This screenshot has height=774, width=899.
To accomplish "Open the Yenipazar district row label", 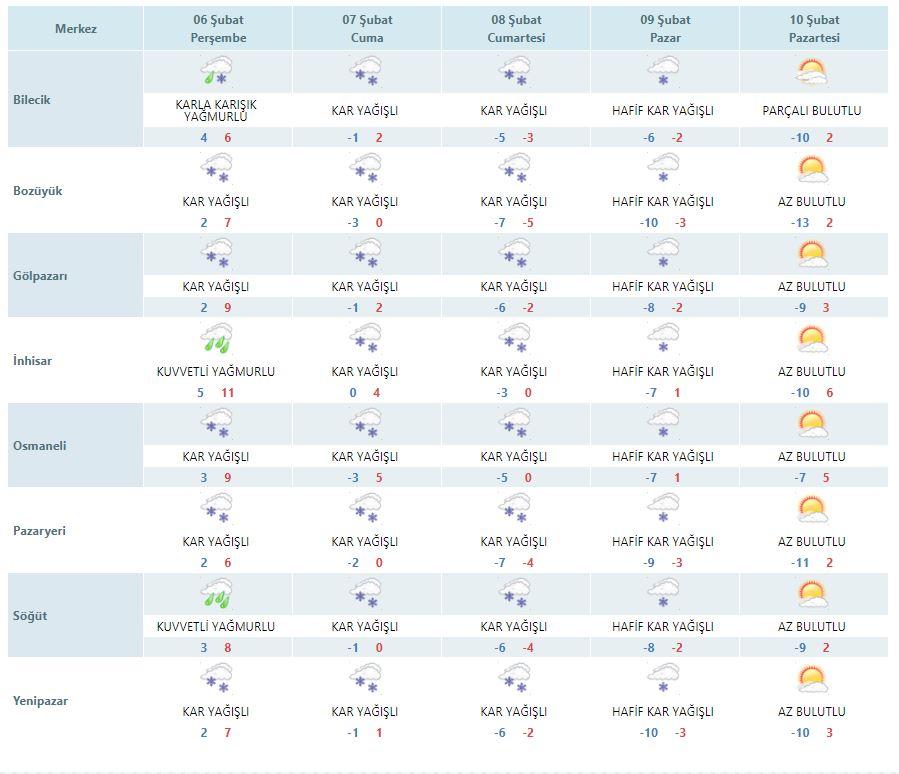I will click(x=41, y=701).
